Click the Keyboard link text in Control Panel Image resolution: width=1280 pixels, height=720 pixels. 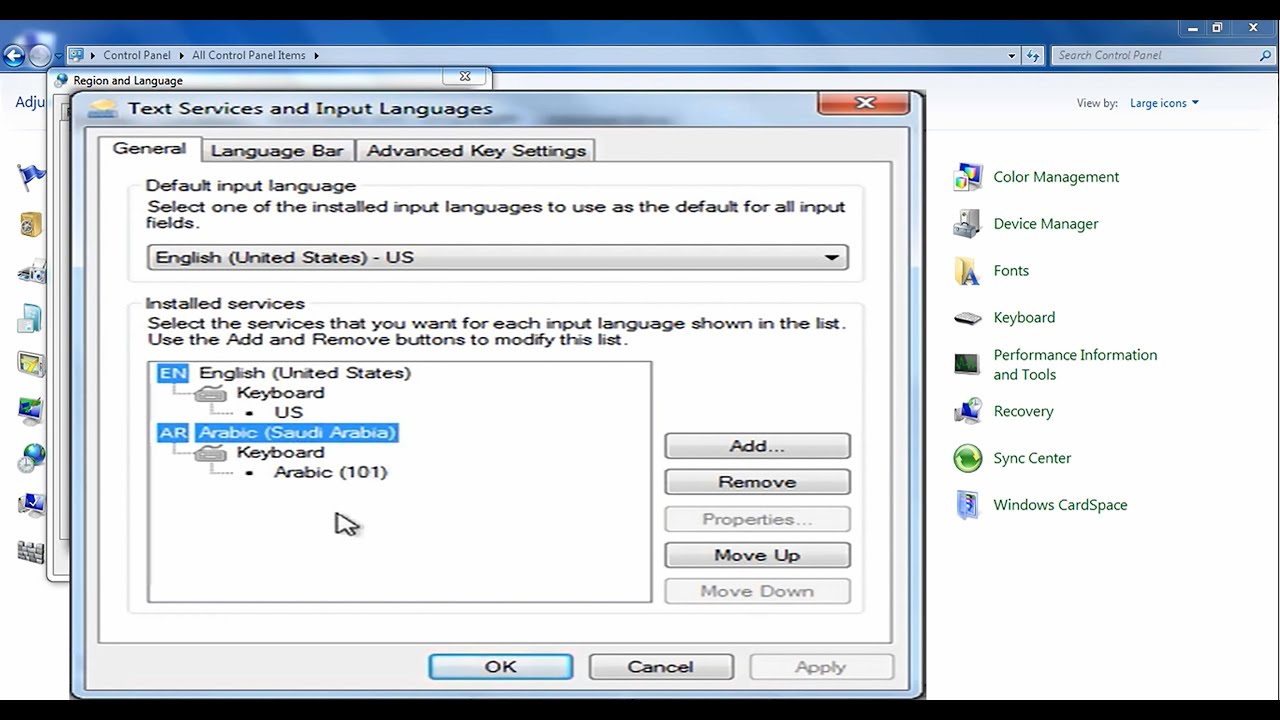[x=1024, y=318]
